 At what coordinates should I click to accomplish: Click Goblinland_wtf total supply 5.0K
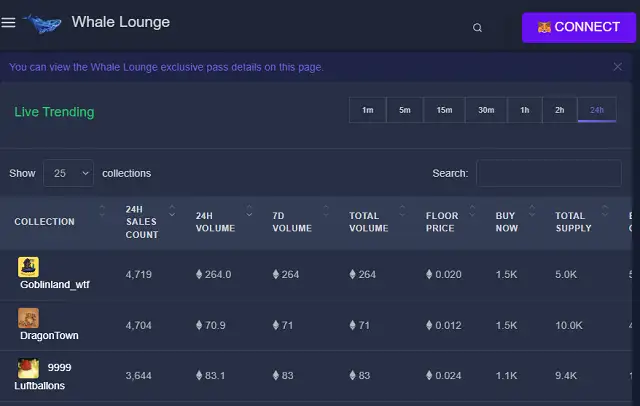pyautogui.click(x=566, y=274)
